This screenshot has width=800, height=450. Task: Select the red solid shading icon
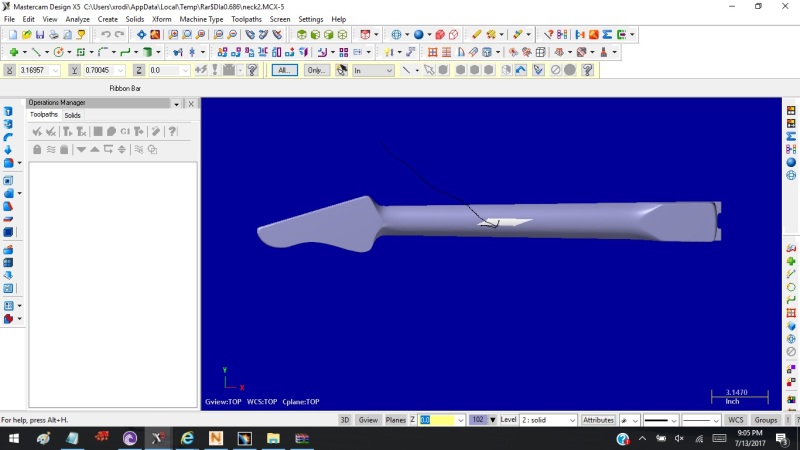440,35
